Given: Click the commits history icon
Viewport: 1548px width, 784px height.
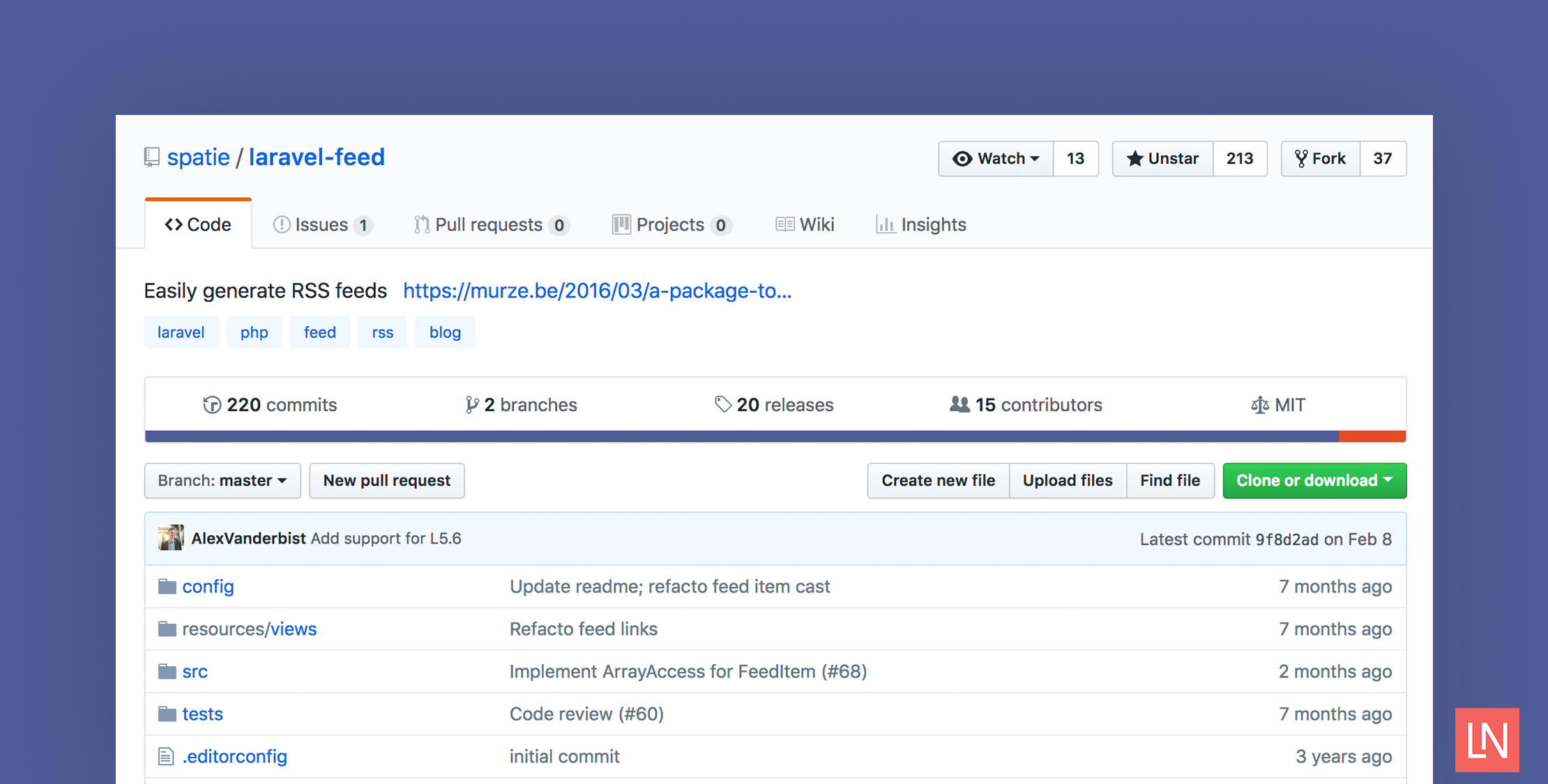Looking at the screenshot, I should [x=211, y=404].
